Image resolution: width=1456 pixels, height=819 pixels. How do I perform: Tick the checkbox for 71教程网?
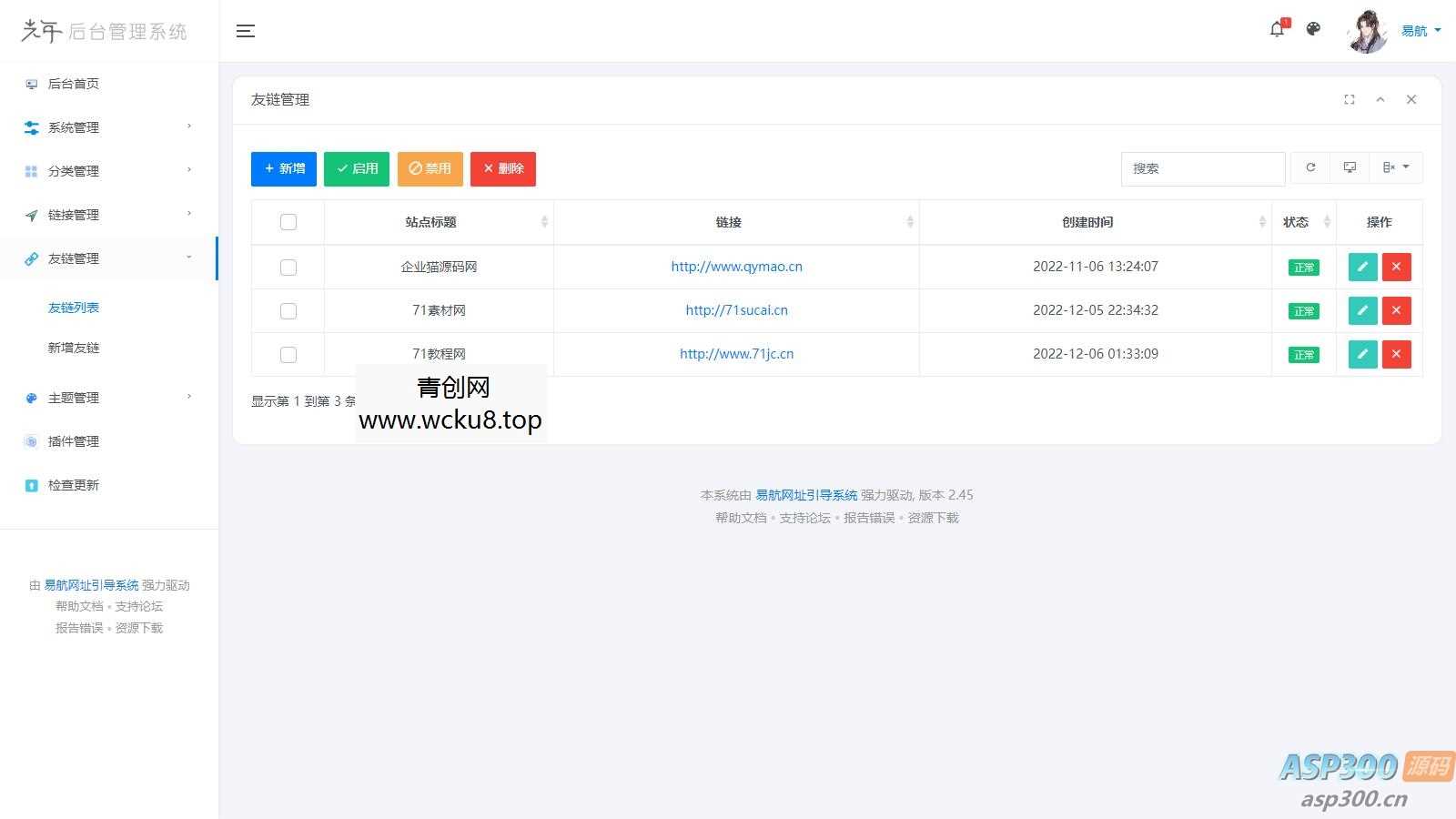click(x=288, y=355)
